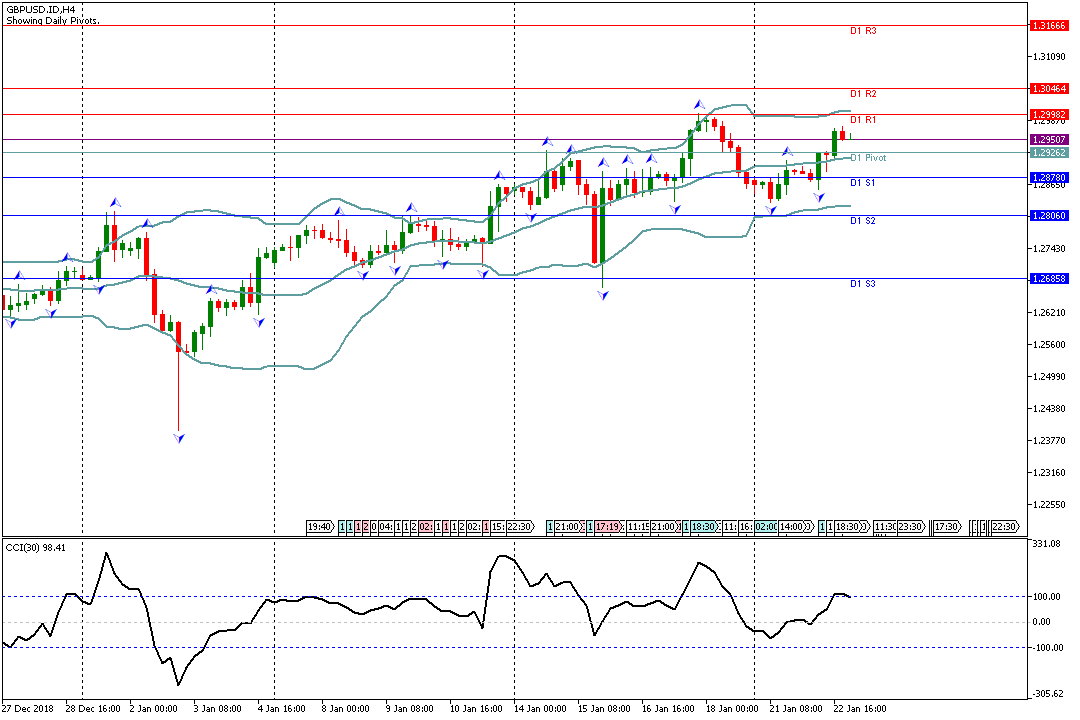Open the 17:30 event marker
The image size is (1080, 720).
(x=946, y=526)
